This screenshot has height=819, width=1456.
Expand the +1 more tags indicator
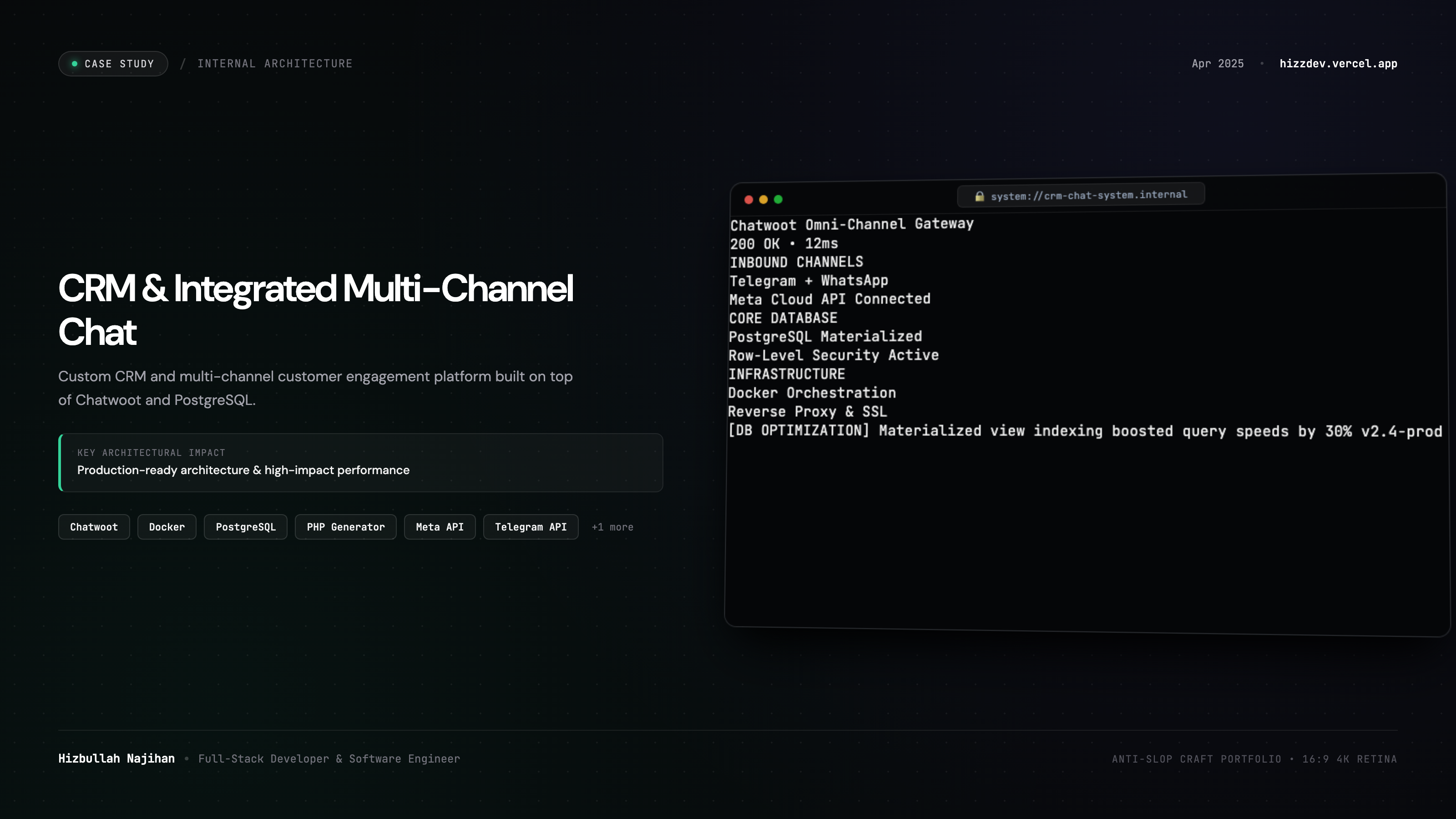(x=612, y=527)
